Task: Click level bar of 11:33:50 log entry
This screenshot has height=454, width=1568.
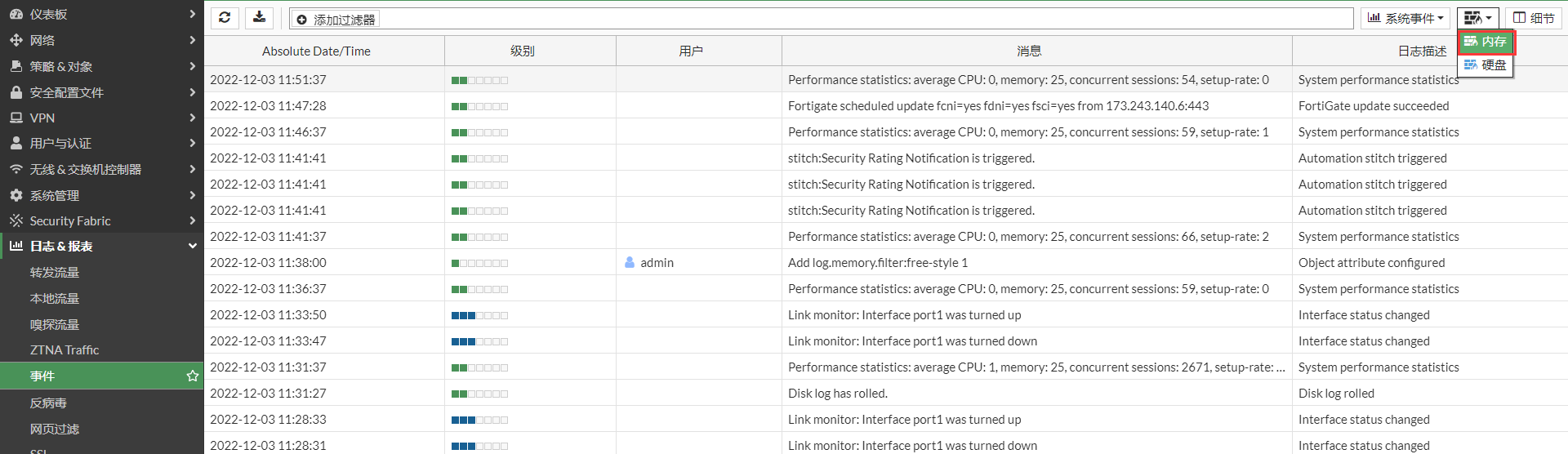Action: (479, 315)
